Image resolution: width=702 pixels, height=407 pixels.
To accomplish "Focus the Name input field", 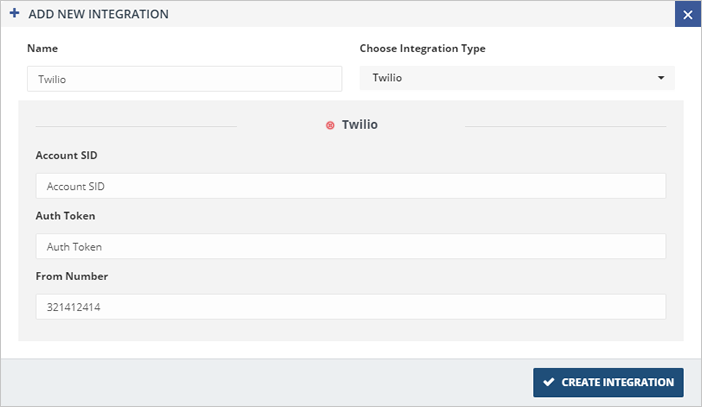I will pos(184,78).
